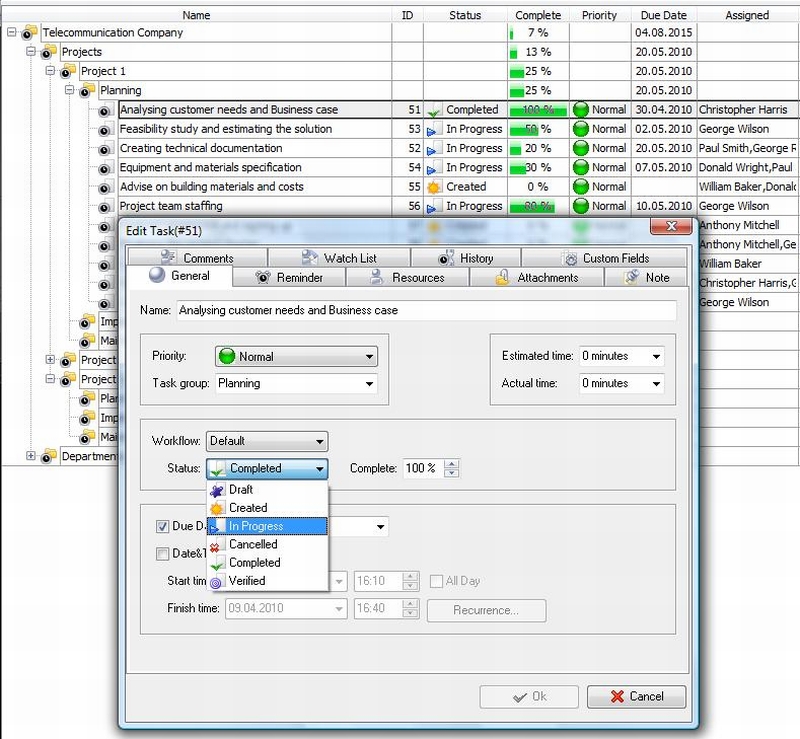Select the Draft status icon in the list

[216, 490]
